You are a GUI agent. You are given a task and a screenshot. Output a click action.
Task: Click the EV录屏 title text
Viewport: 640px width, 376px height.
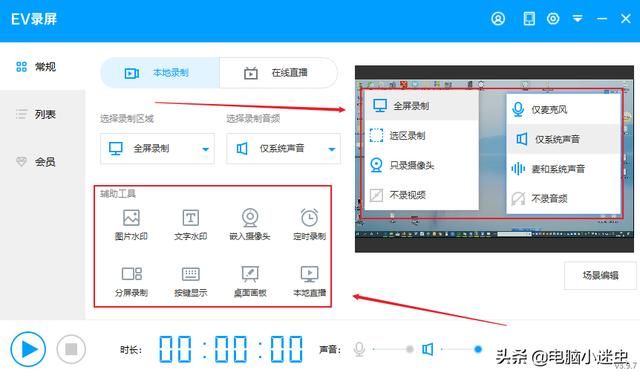(x=34, y=19)
